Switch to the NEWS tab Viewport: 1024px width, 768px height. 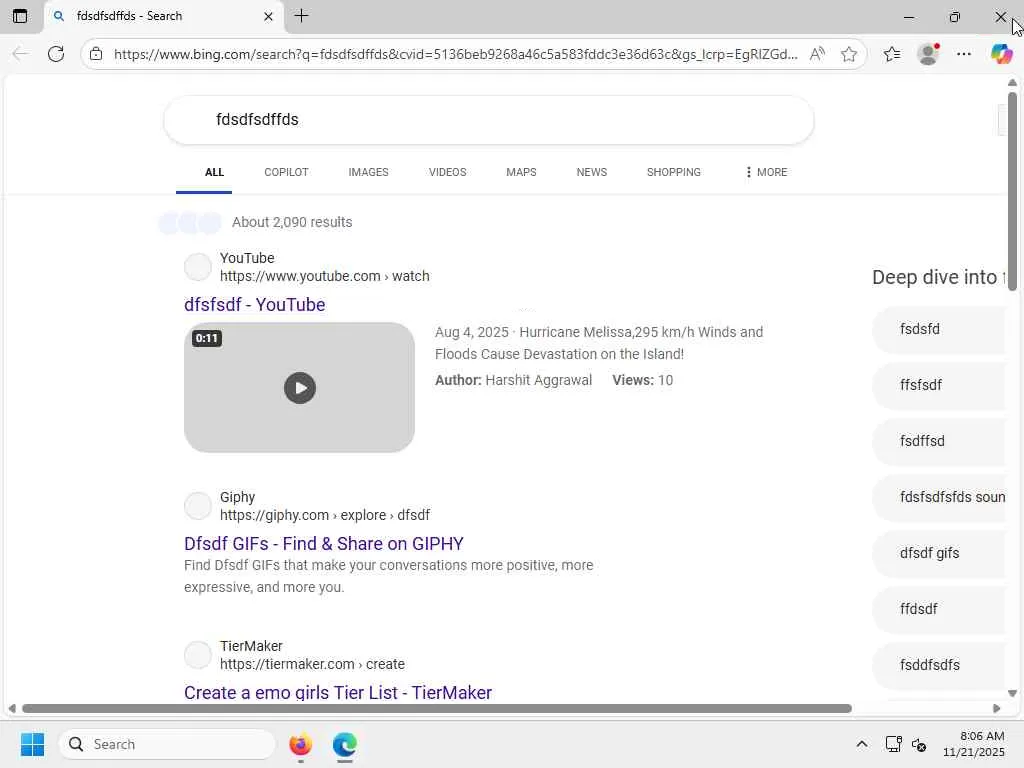pyautogui.click(x=592, y=172)
